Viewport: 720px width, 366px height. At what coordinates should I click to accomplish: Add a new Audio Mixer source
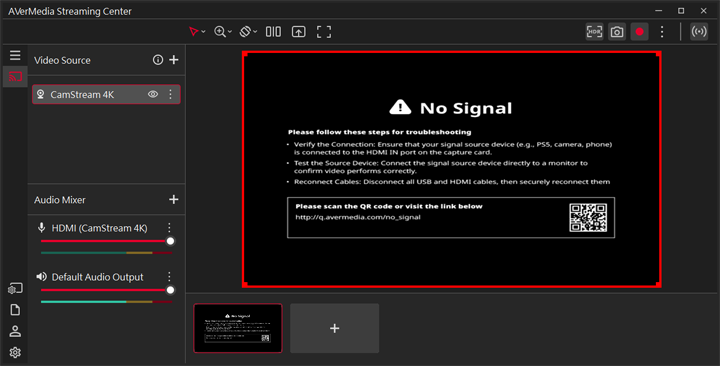point(174,199)
